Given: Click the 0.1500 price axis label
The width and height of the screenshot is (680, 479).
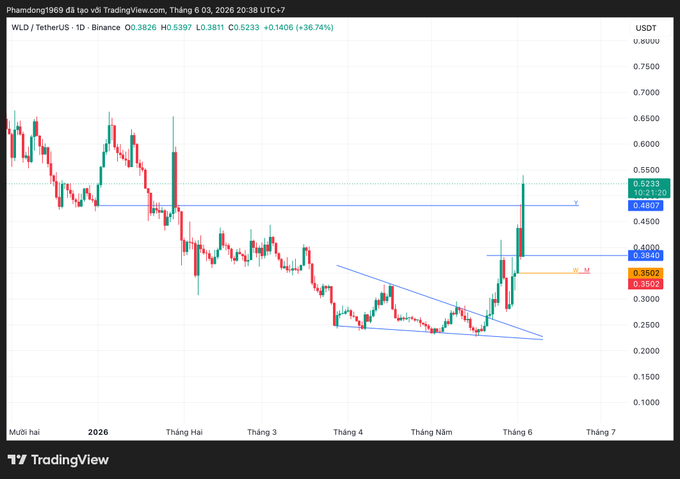Looking at the screenshot, I should click(646, 377).
